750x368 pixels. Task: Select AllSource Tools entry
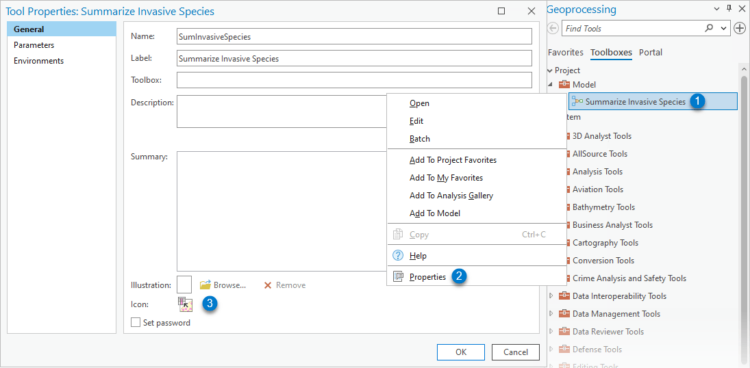pos(600,154)
